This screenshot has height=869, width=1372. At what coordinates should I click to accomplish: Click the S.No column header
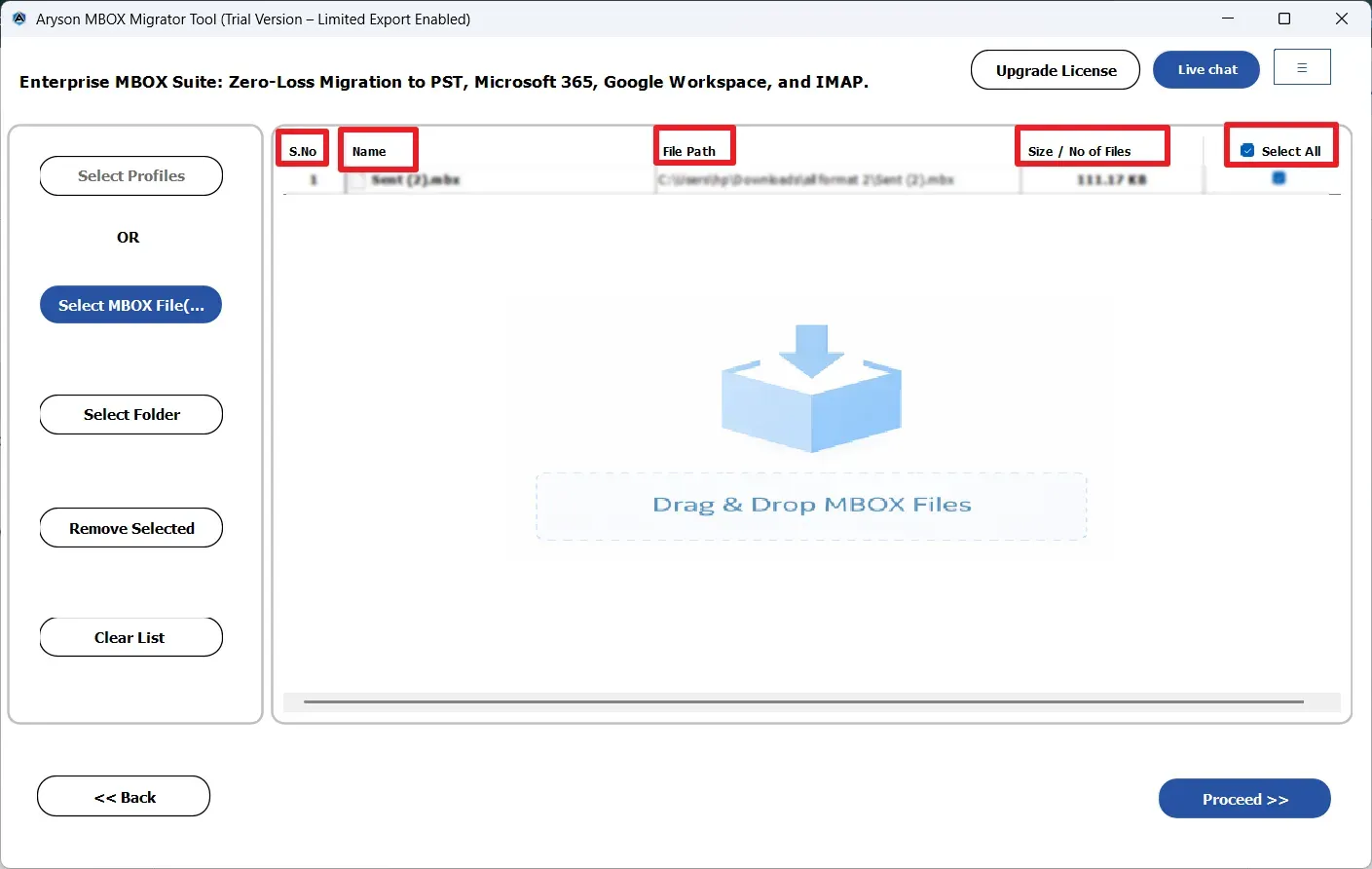(303, 151)
